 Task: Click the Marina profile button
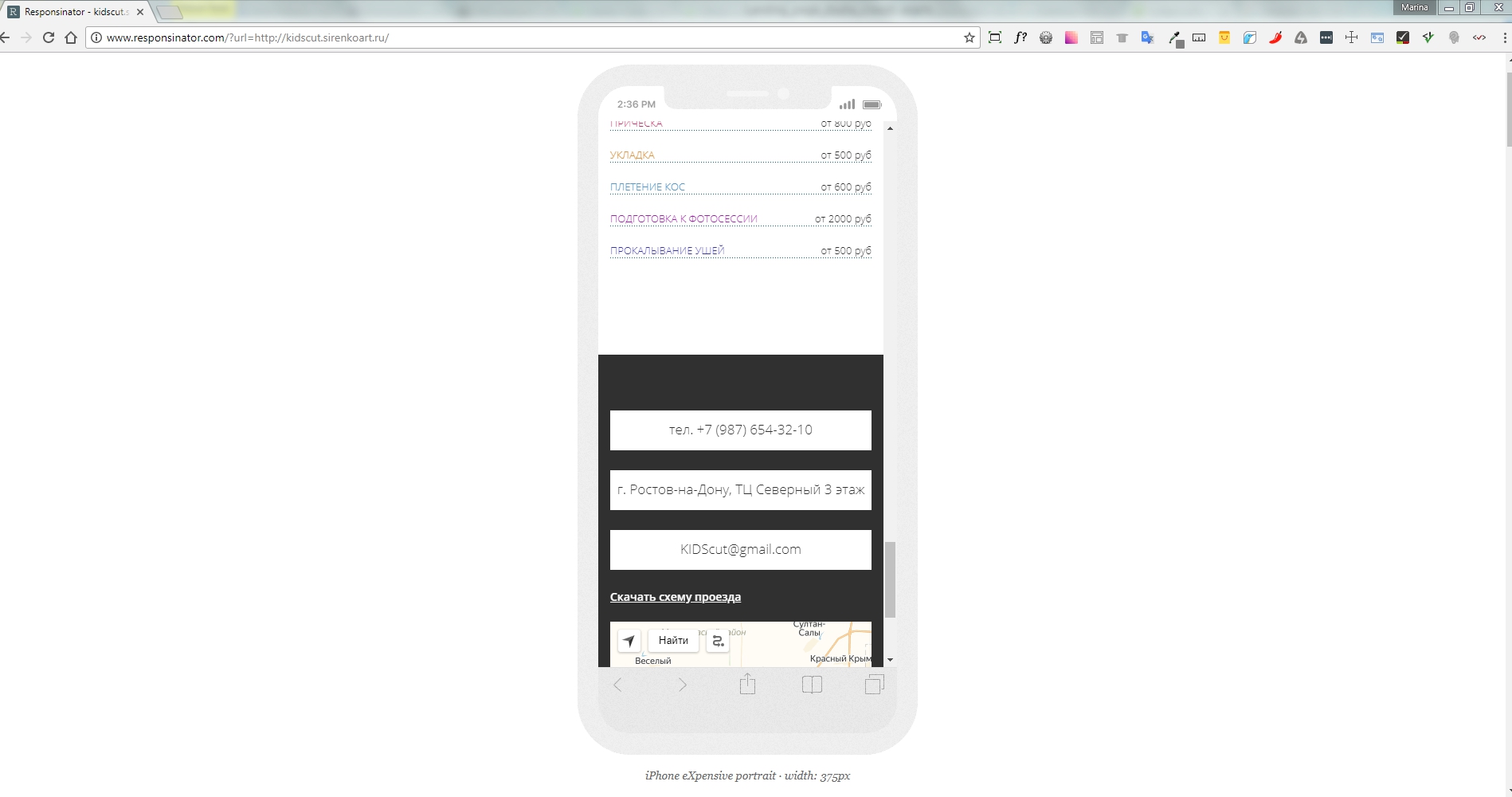click(x=1415, y=7)
